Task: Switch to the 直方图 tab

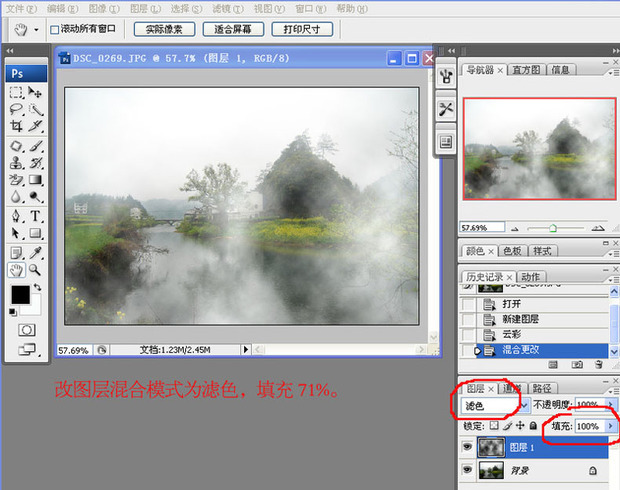Action: (526, 70)
